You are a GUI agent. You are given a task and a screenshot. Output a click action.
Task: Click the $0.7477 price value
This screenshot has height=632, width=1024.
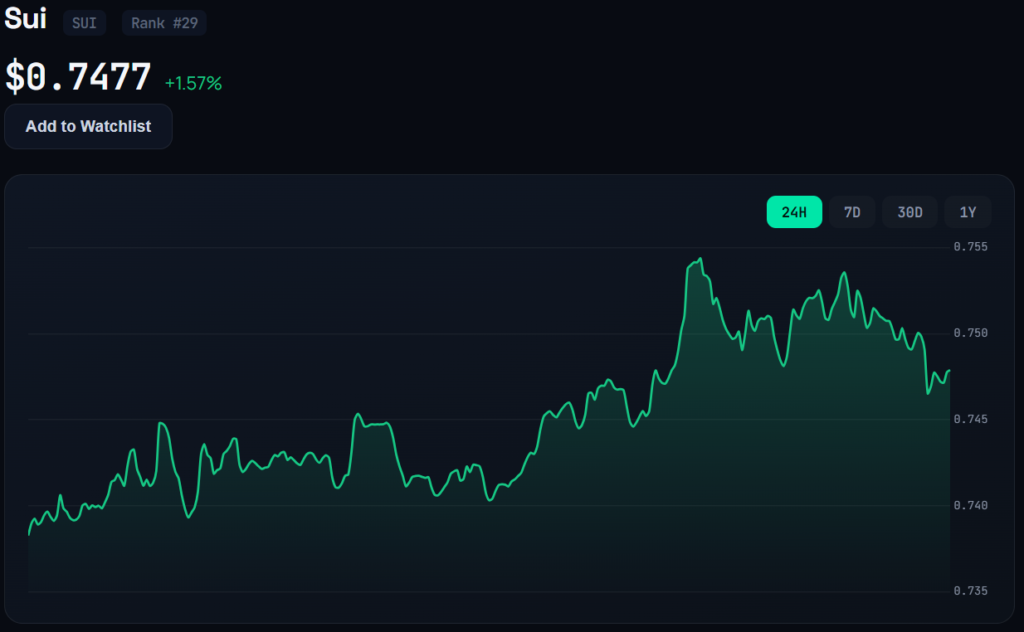click(78, 76)
